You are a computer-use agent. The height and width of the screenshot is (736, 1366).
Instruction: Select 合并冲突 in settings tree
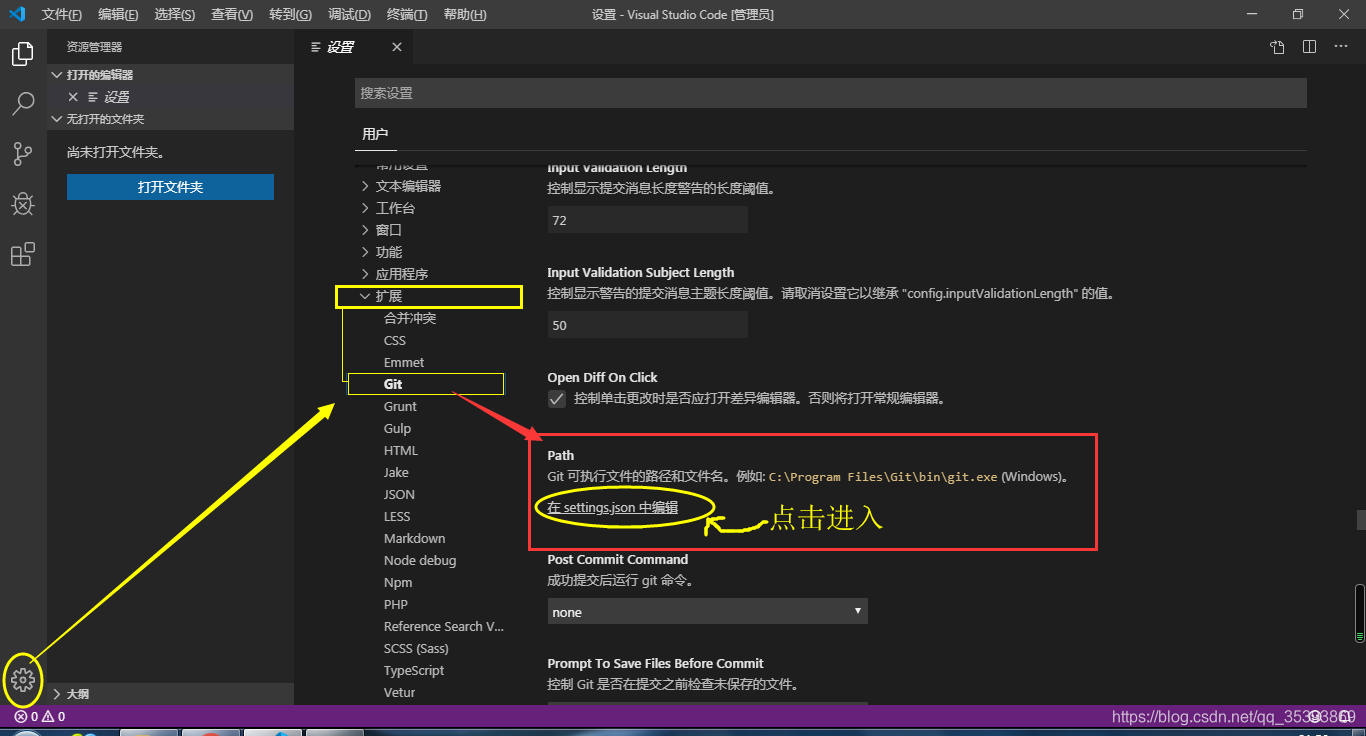click(410, 318)
